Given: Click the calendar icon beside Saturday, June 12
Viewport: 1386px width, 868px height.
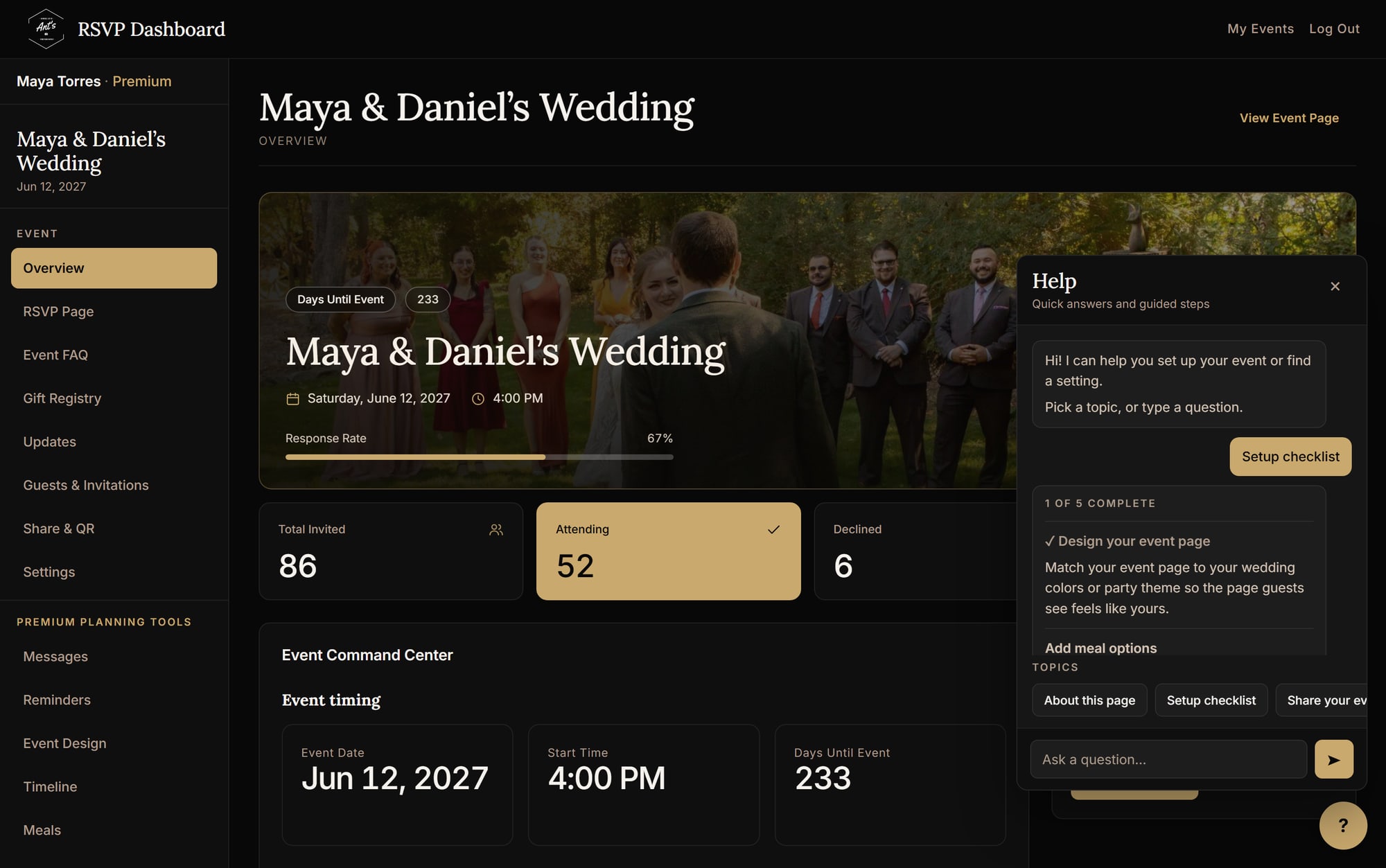Looking at the screenshot, I should coord(292,399).
